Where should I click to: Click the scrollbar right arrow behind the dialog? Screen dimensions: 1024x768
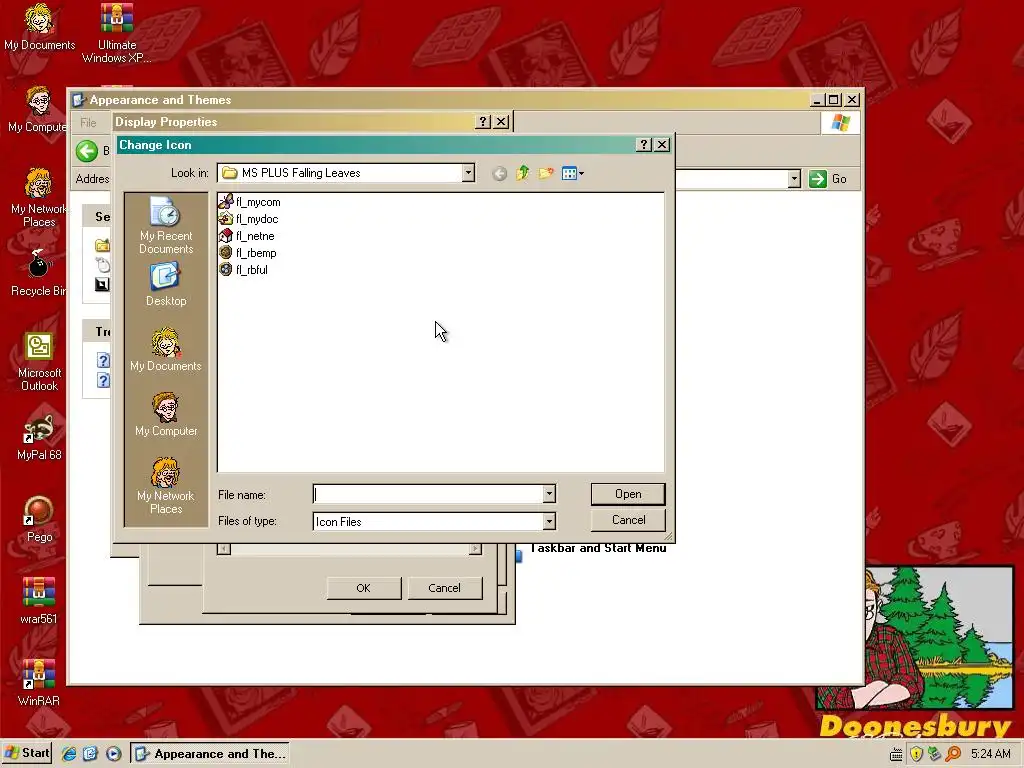475,549
